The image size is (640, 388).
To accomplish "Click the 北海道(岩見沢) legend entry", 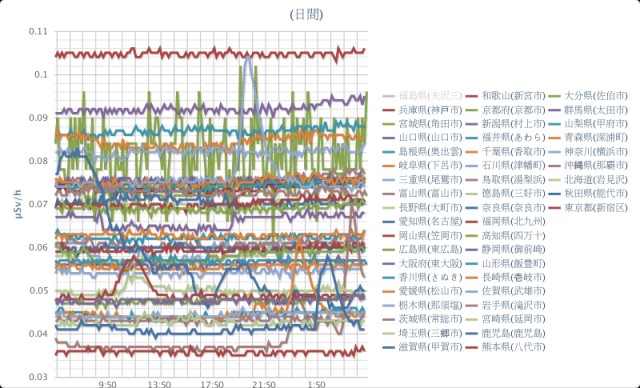I will [x=587, y=179].
